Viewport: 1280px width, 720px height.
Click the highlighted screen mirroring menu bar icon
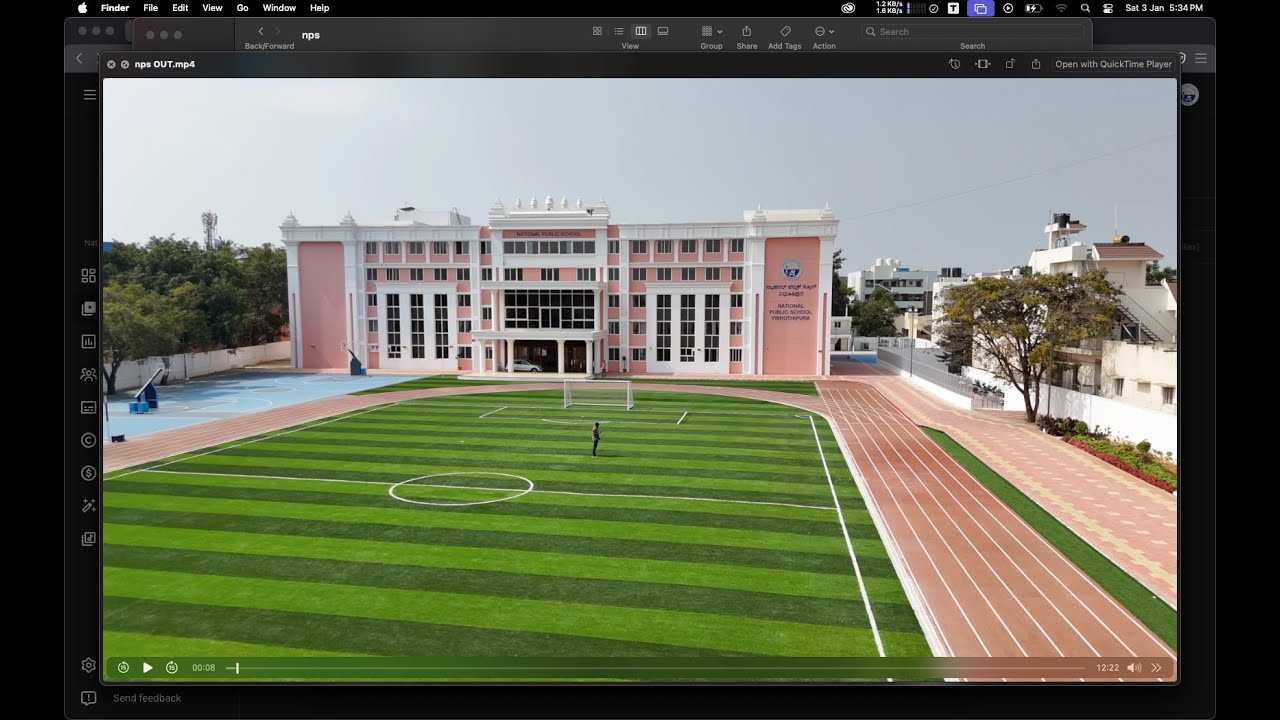980,7
